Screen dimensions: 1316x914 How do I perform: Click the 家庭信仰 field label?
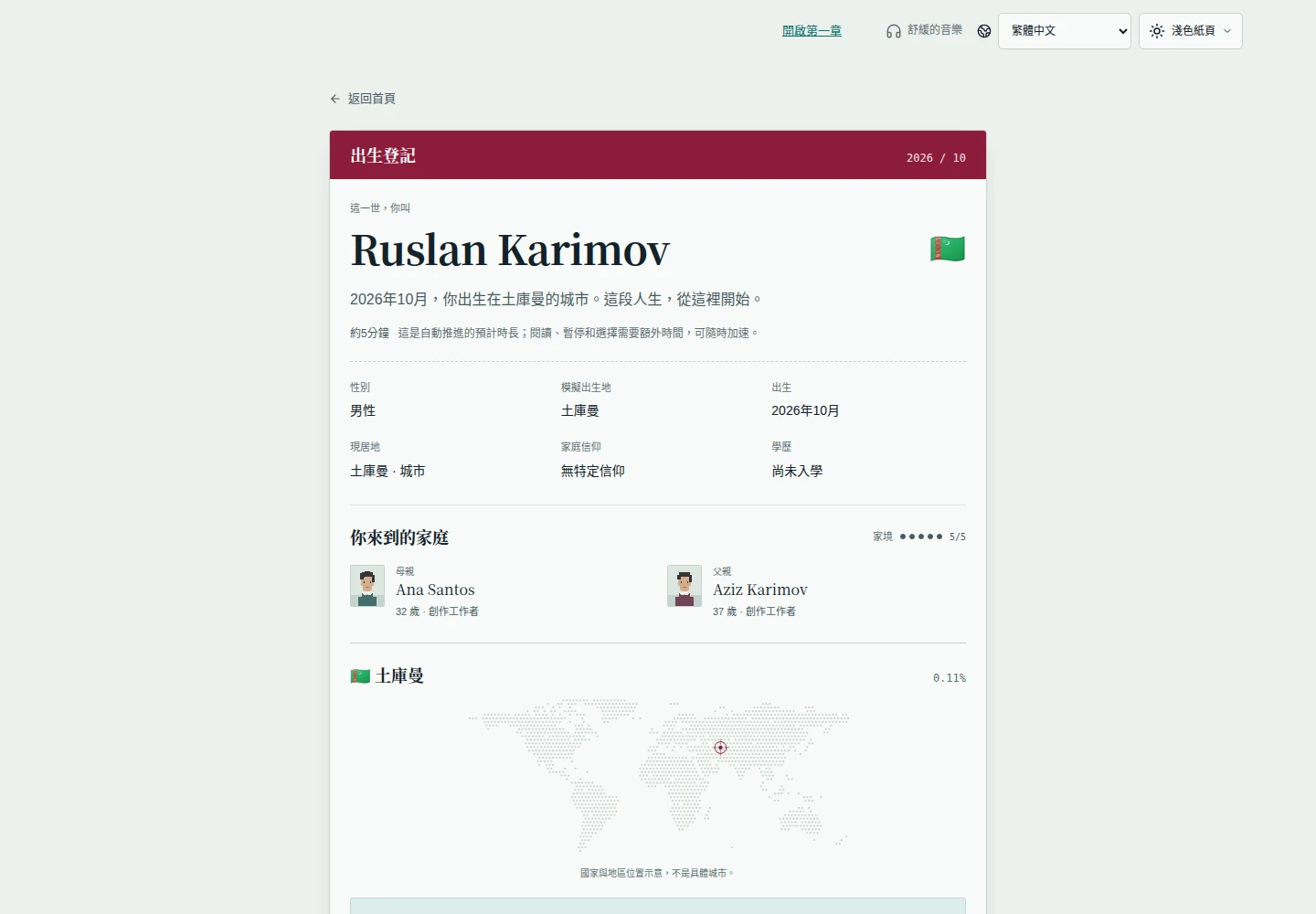581,447
